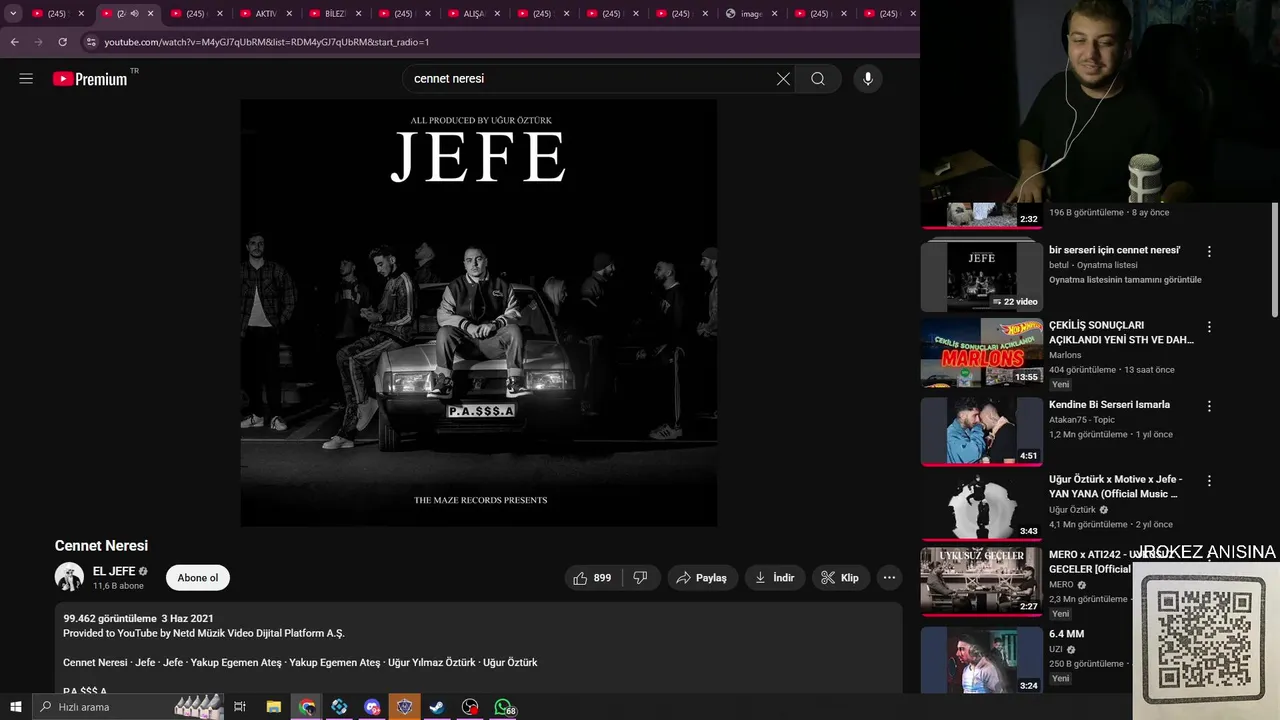The image size is (1280, 720).
Task: Create a clip with Klip button
Action: 840,578
